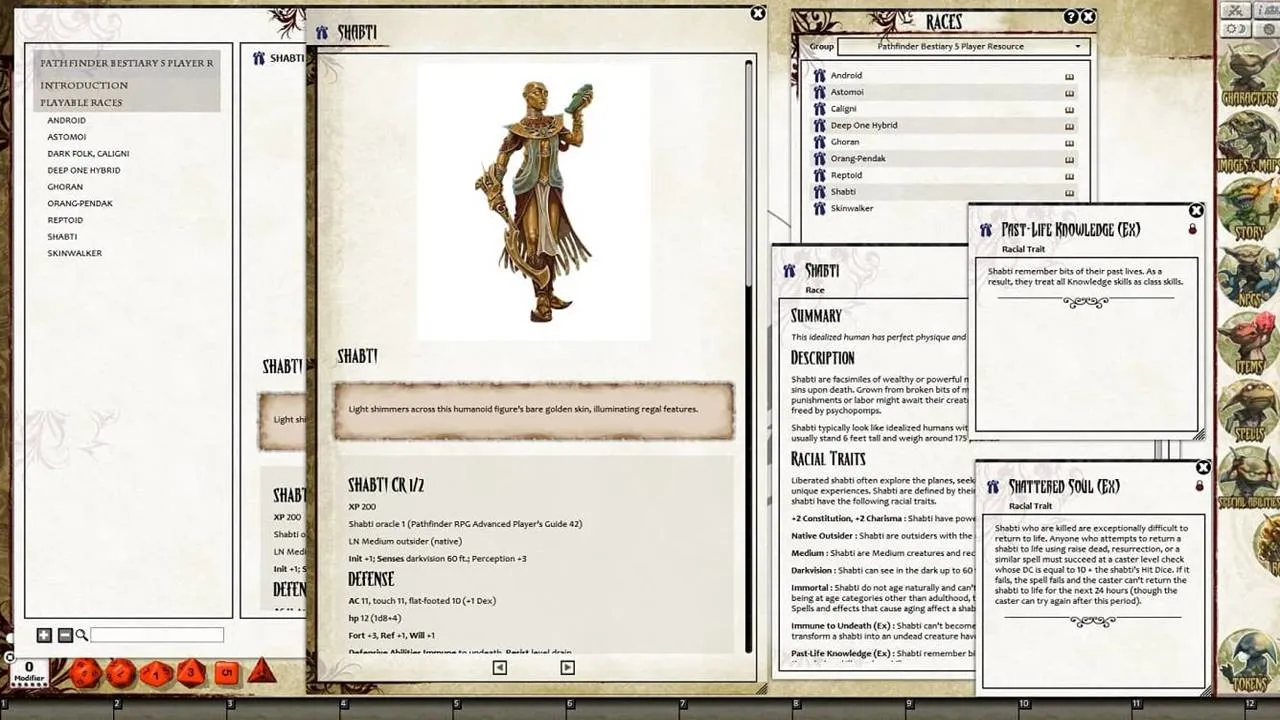The image size is (1280, 720).
Task: Click the Shabti character artwork image
Action: (x=534, y=202)
